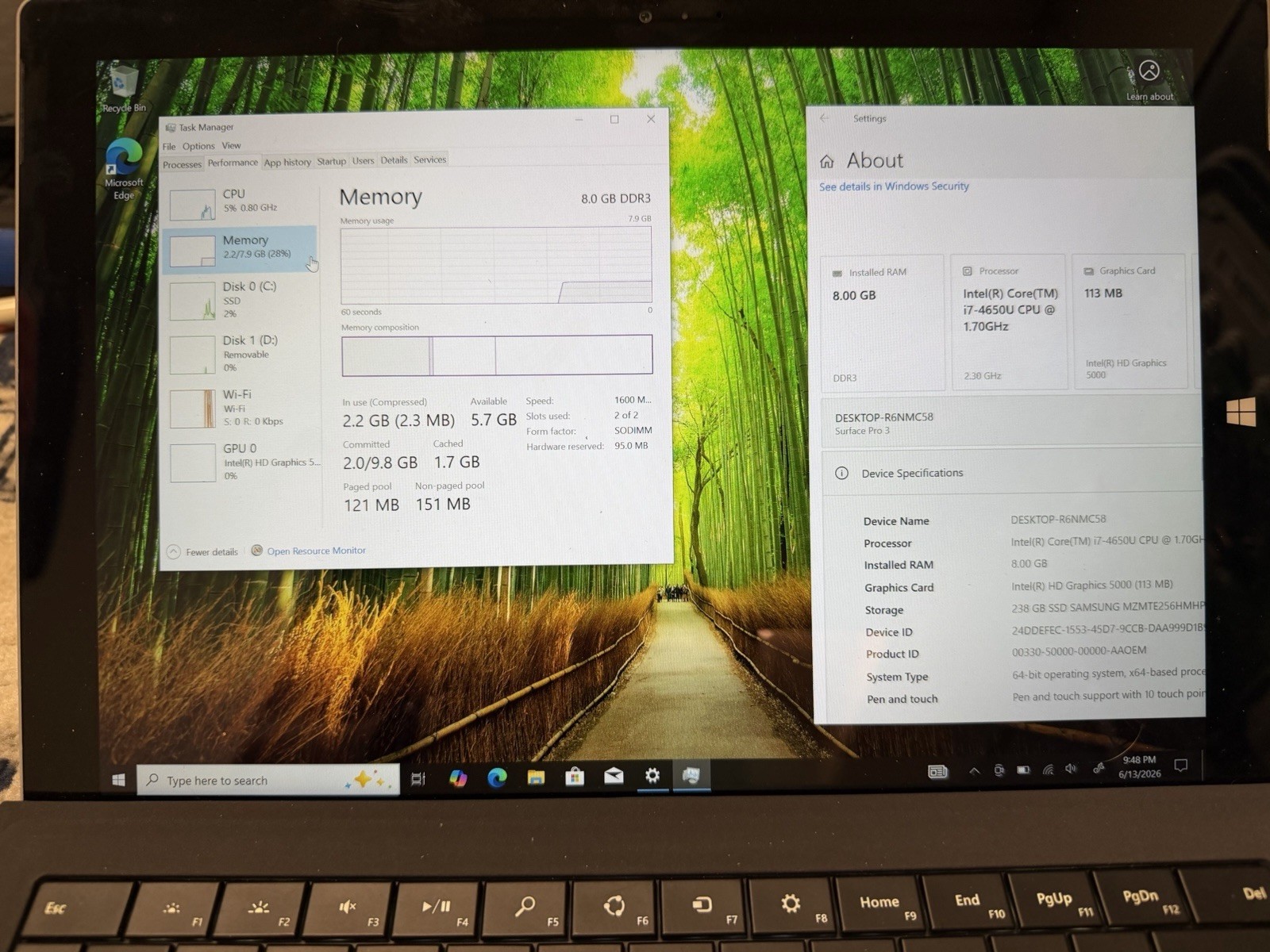Click the Product ID 00330-50000-00000-AAOEM text
Viewport: 1270px width, 952px height.
click(1079, 651)
